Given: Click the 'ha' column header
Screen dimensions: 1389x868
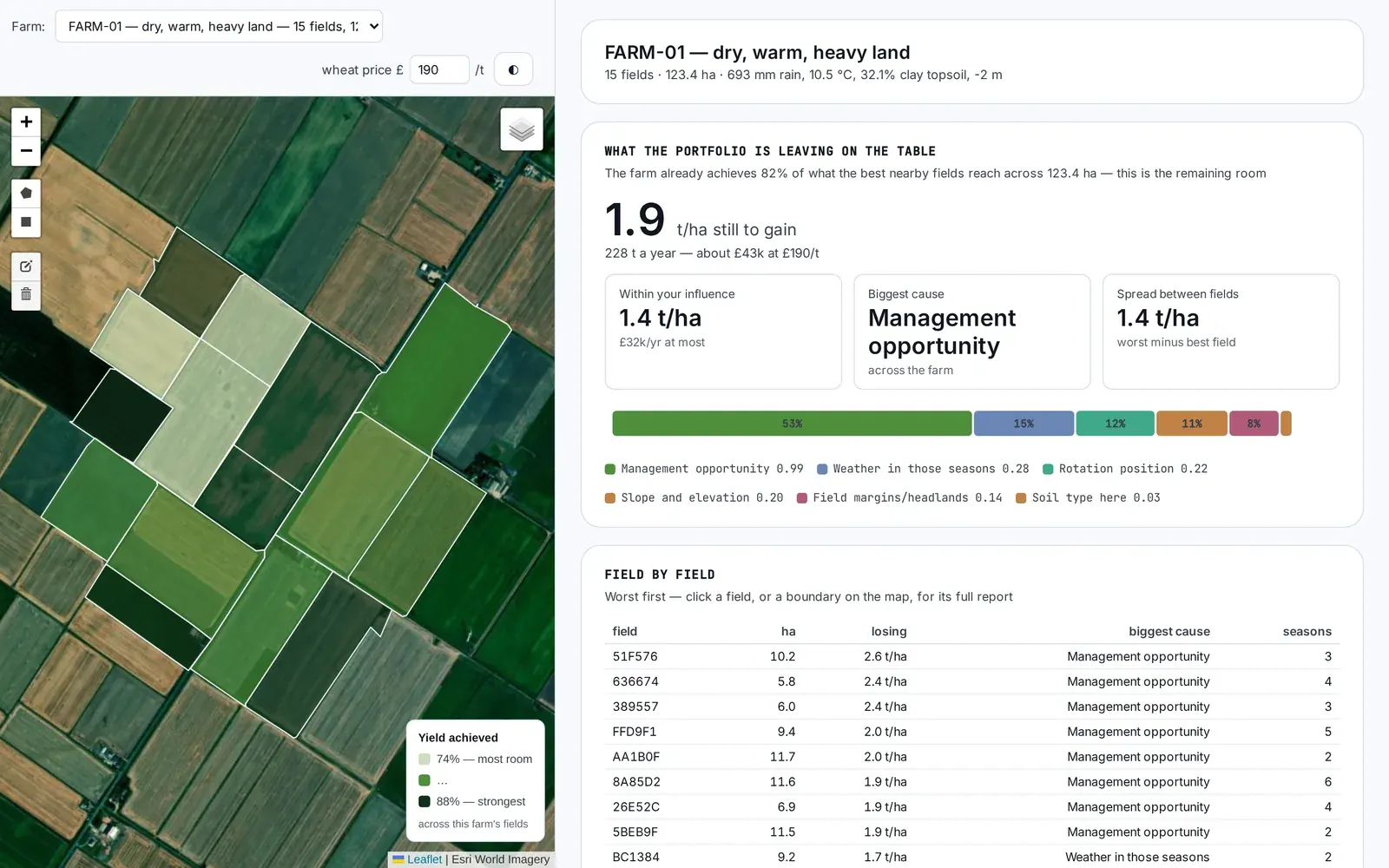Looking at the screenshot, I should (x=788, y=631).
